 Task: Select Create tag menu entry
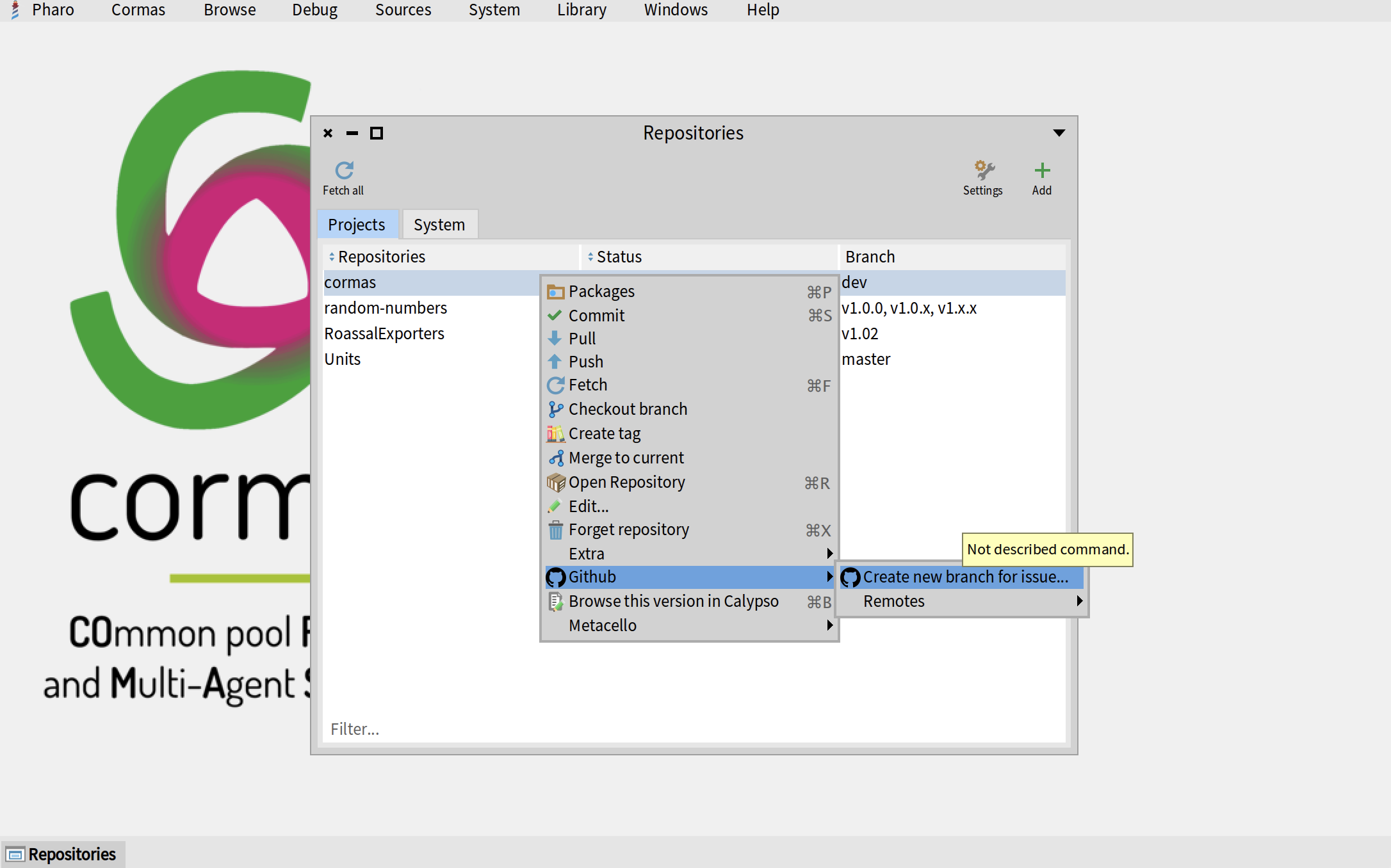604,433
